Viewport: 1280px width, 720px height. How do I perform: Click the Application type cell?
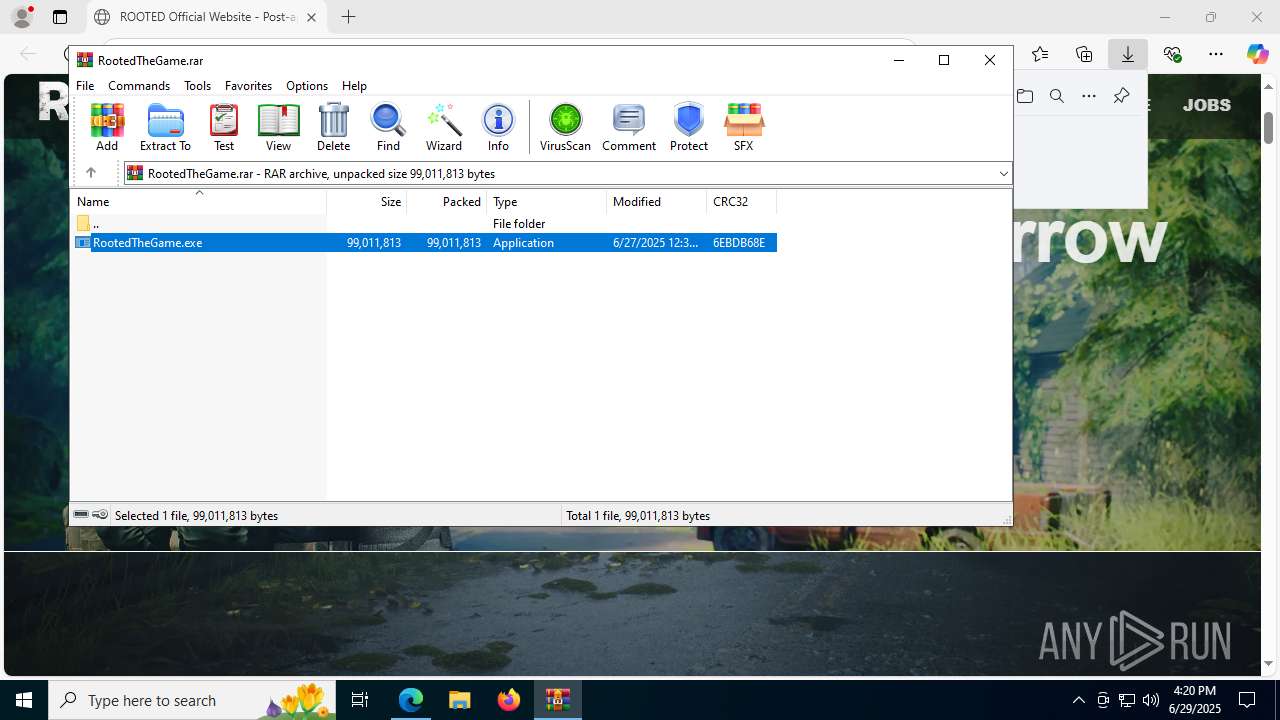(523, 243)
